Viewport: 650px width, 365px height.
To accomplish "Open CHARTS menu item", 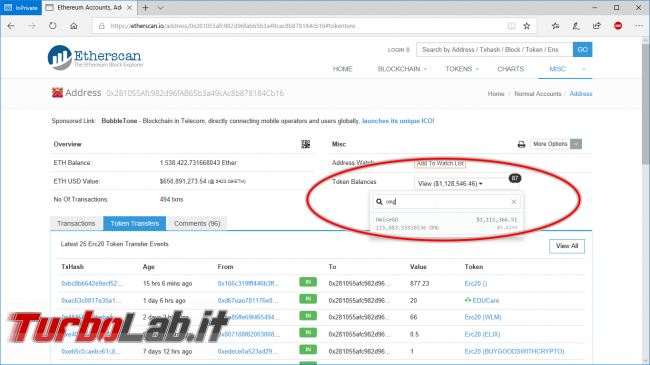I will (510, 69).
